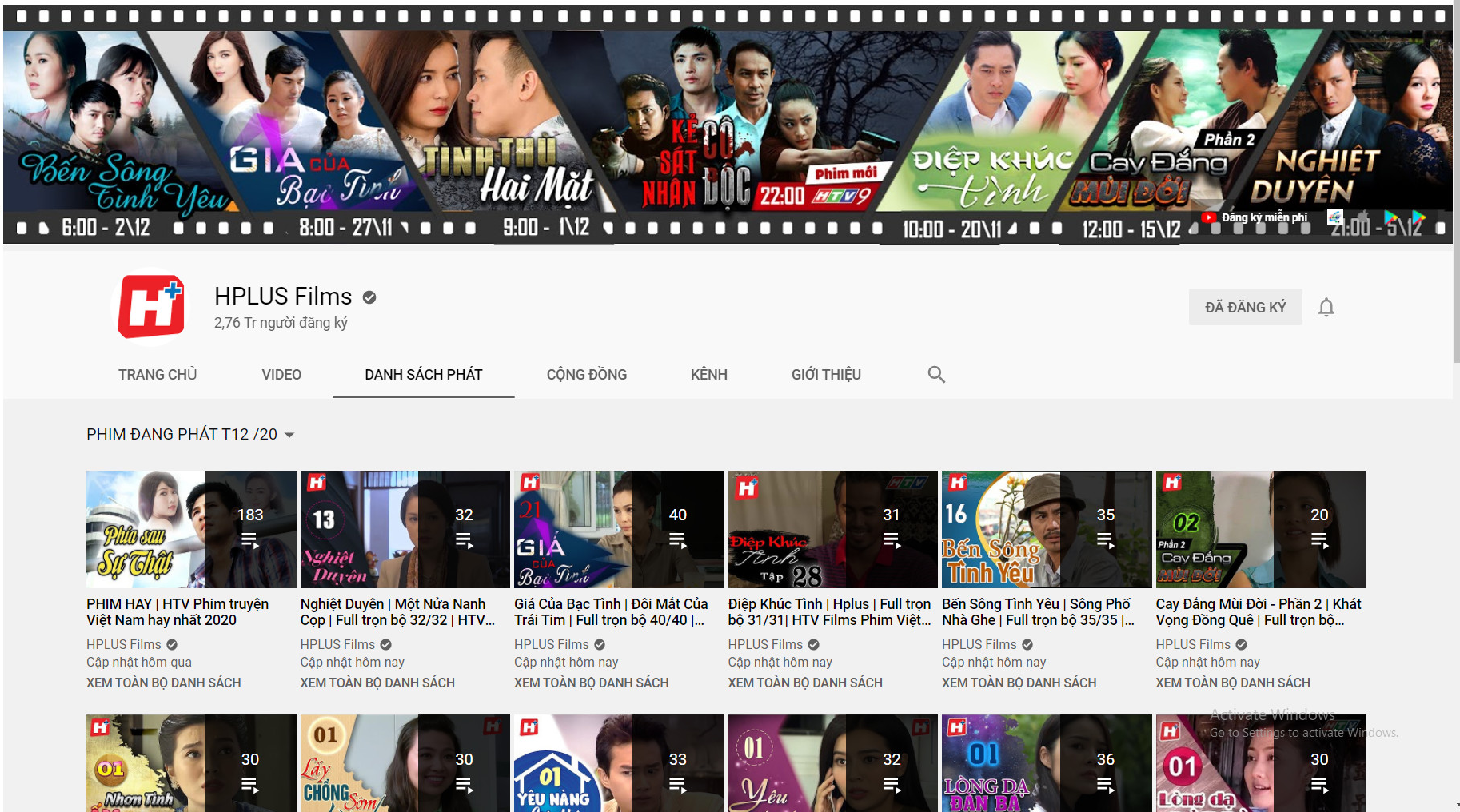
Task: Switch to the VIDEO tab
Action: click(281, 375)
